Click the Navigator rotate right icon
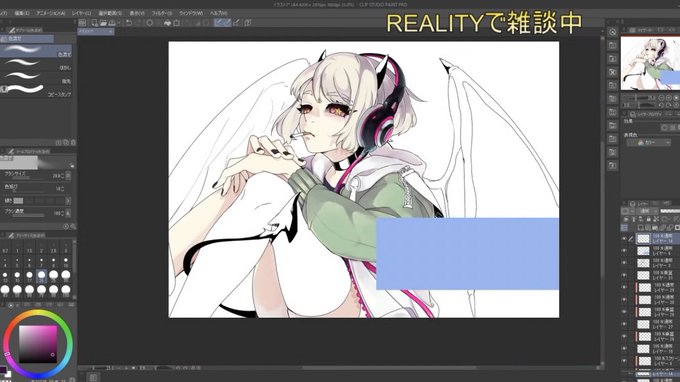Screen dimensions: 680x382 pyautogui.click(x=669, y=105)
